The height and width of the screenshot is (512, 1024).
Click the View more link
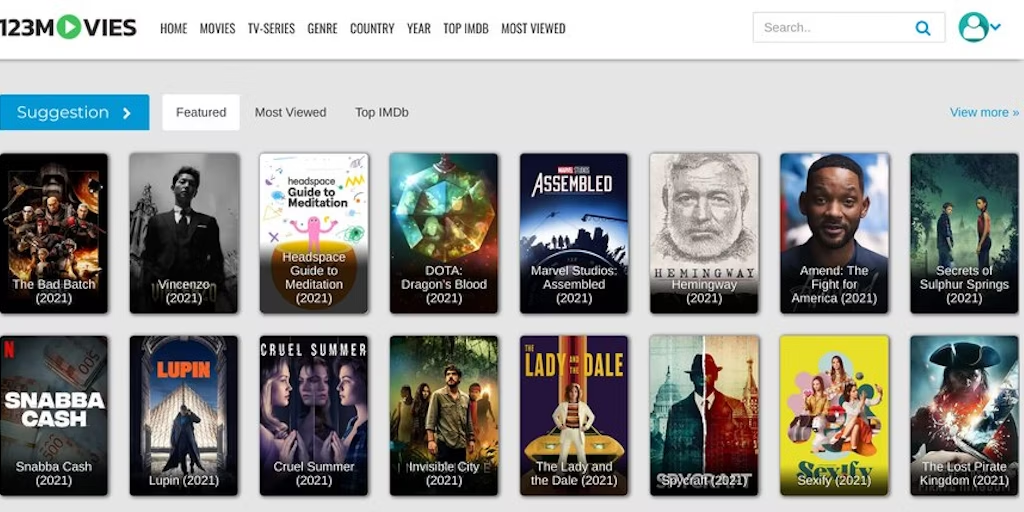(x=984, y=112)
